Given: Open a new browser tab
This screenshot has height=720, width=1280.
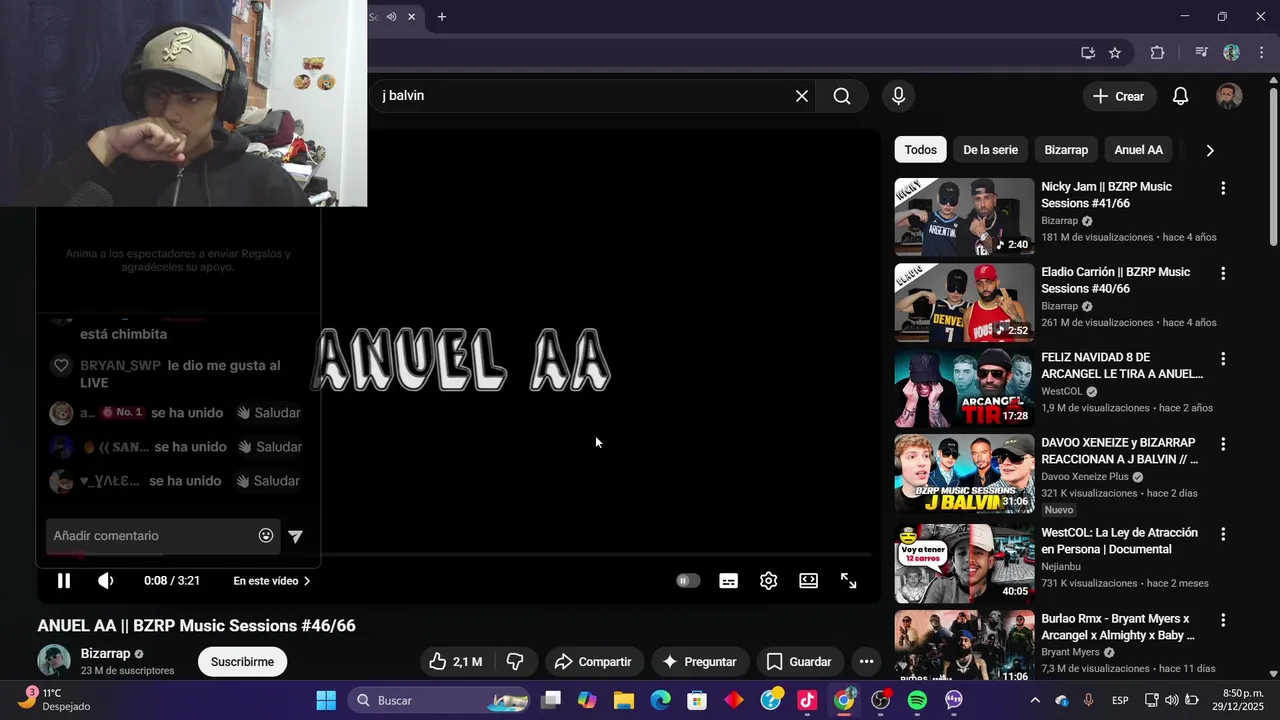Looking at the screenshot, I should (x=442, y=17).
